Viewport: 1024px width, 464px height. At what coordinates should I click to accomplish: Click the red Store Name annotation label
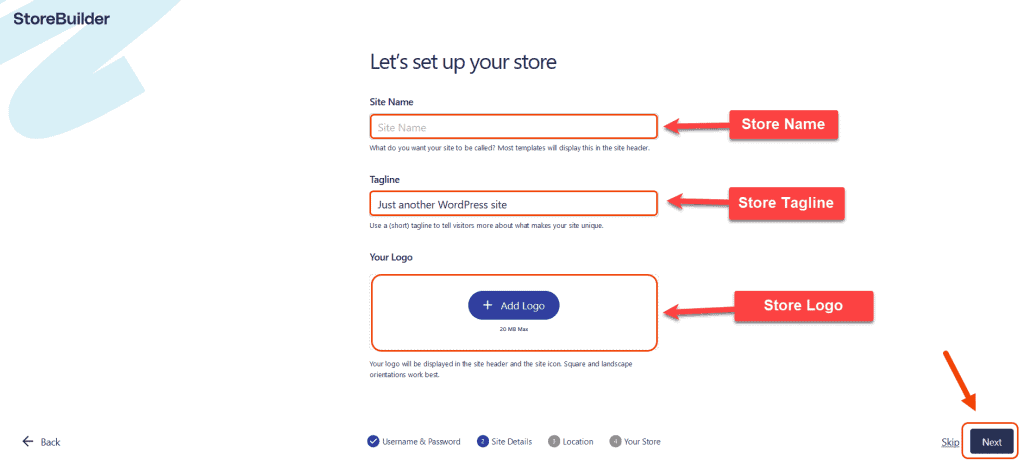point(782,125)
